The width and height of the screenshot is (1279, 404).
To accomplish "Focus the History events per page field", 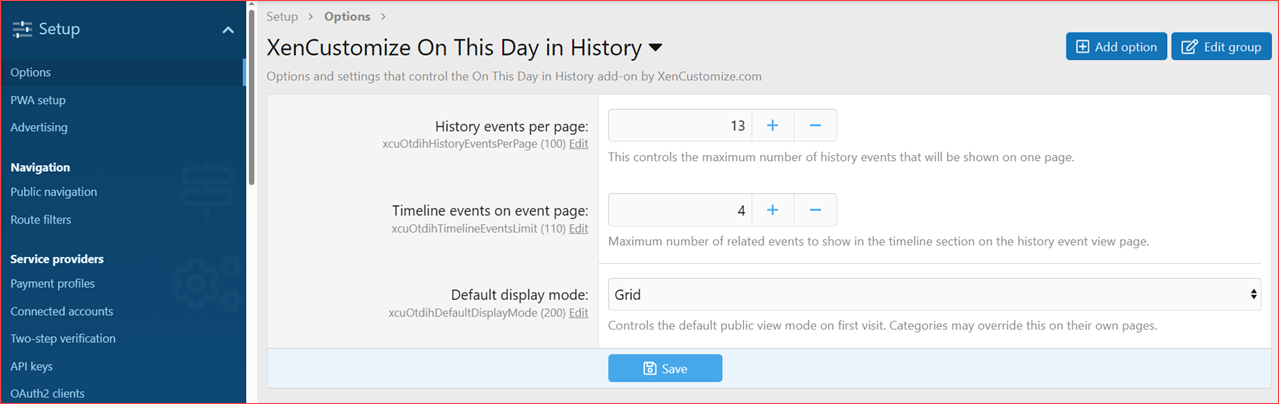I will click(x=679, y=125).
